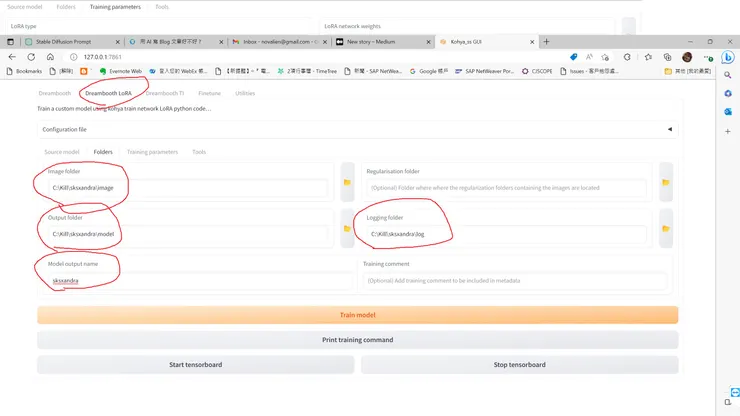Open the Bing chat sidebar button
This screenshot has width=740, height=416.
click(x=728, y=58)
